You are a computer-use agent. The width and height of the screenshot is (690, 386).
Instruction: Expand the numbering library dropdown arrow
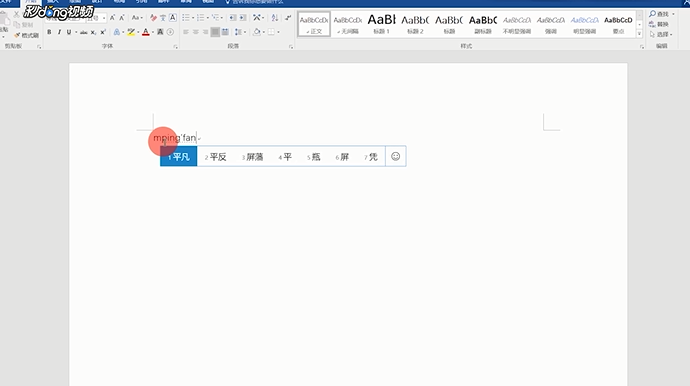point(207,18)
